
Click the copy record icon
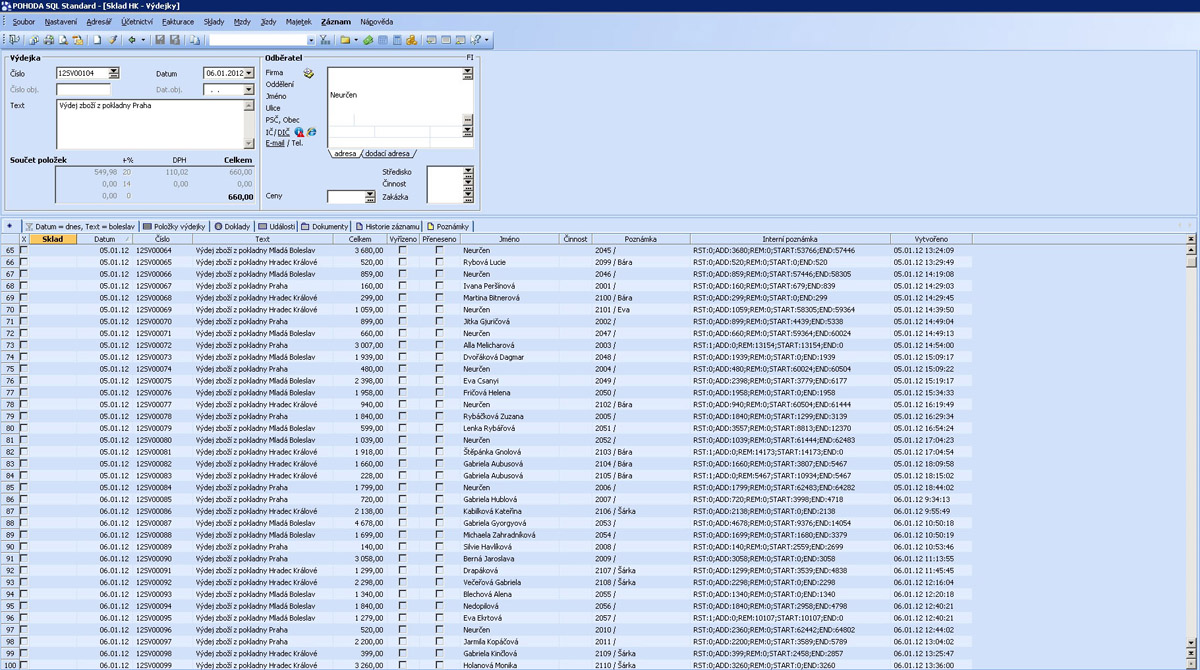click(194, 40)
